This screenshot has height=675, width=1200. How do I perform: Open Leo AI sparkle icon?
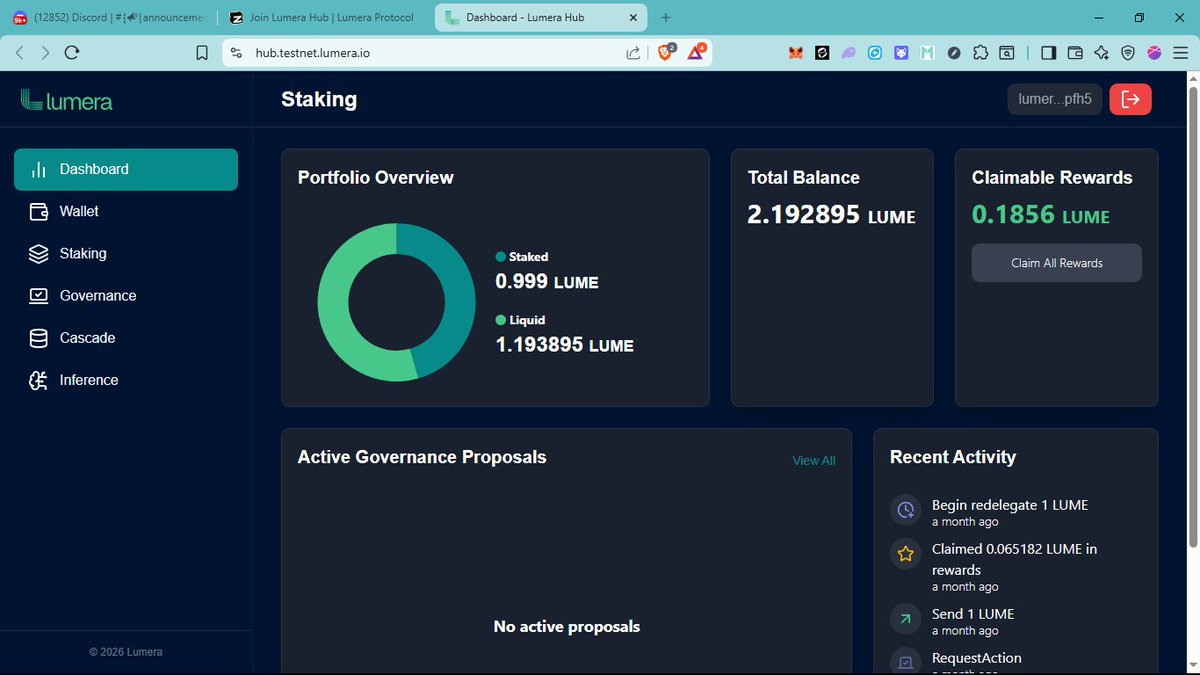(1101, 53)
